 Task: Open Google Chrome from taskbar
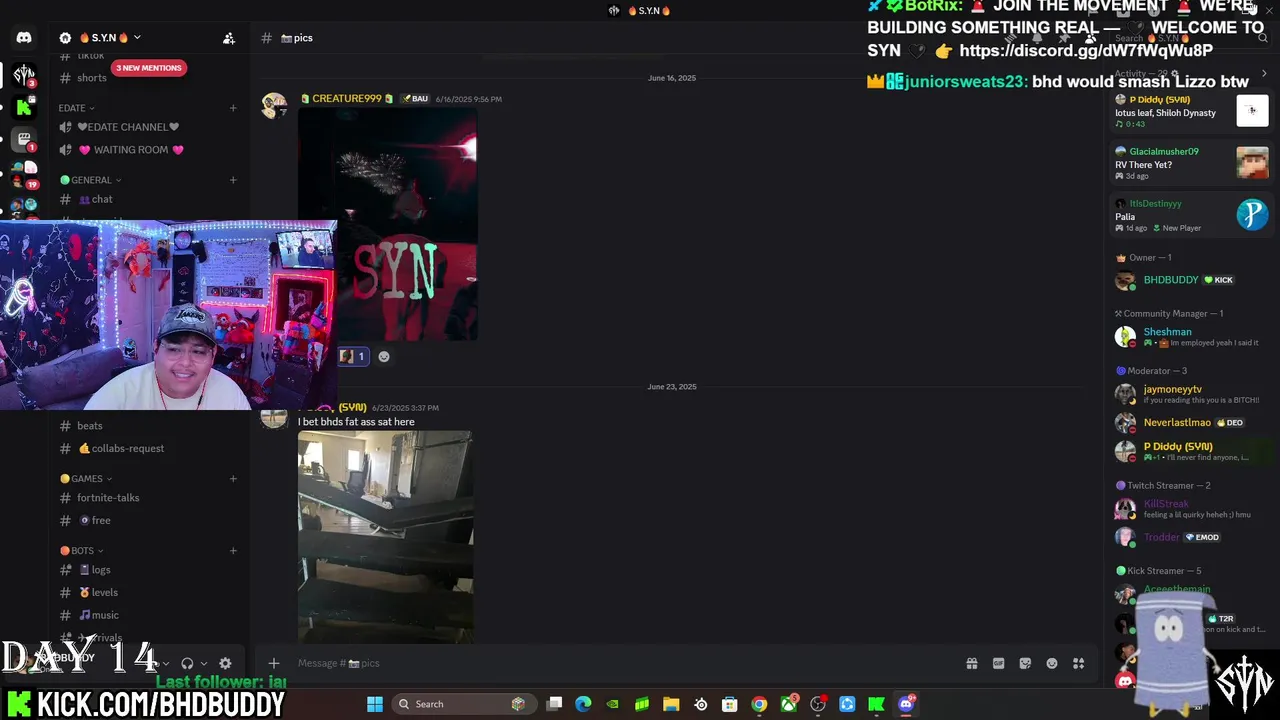coord(759,704)
